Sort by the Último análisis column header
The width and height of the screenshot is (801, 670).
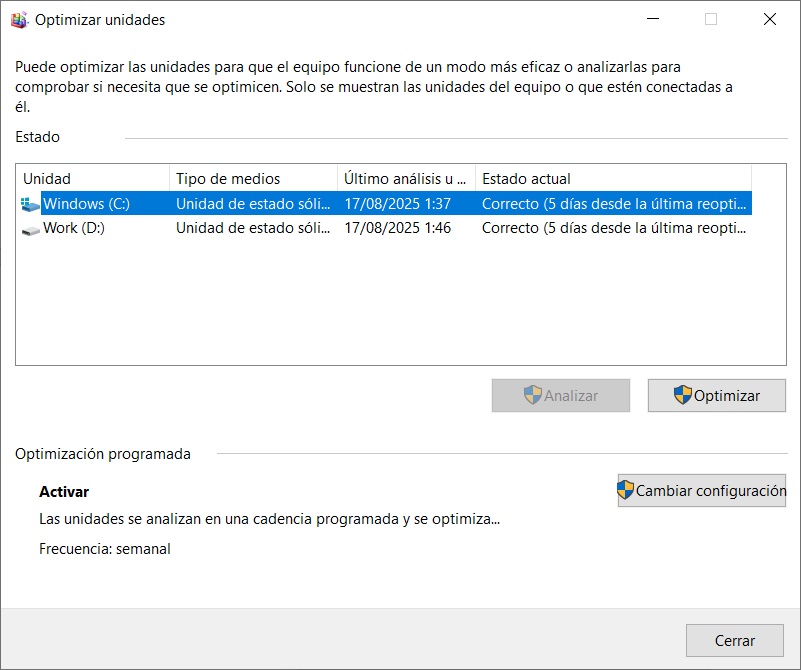[x=405, y=179]
